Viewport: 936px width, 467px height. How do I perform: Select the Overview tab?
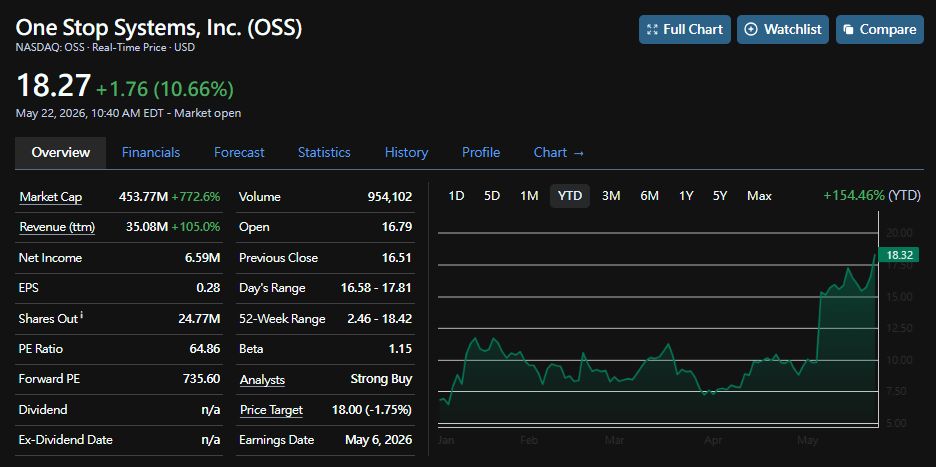click(x=60, y=153)
